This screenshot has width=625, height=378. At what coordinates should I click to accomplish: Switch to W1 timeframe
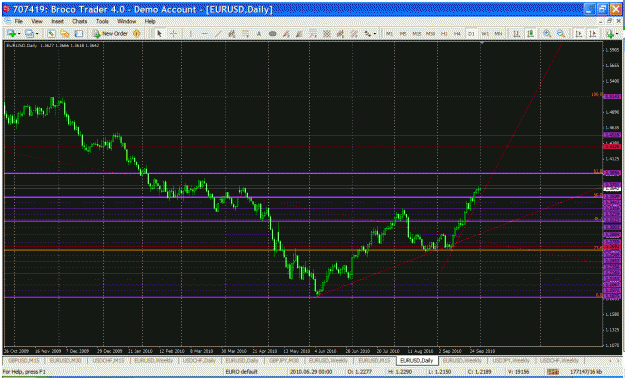tap(485, 34)
